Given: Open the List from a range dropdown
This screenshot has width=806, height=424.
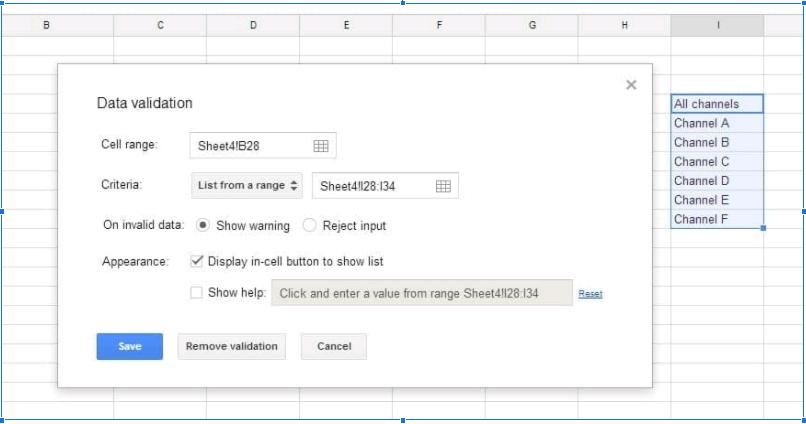Looking at the screenshot, I should (x=247, y=186).
